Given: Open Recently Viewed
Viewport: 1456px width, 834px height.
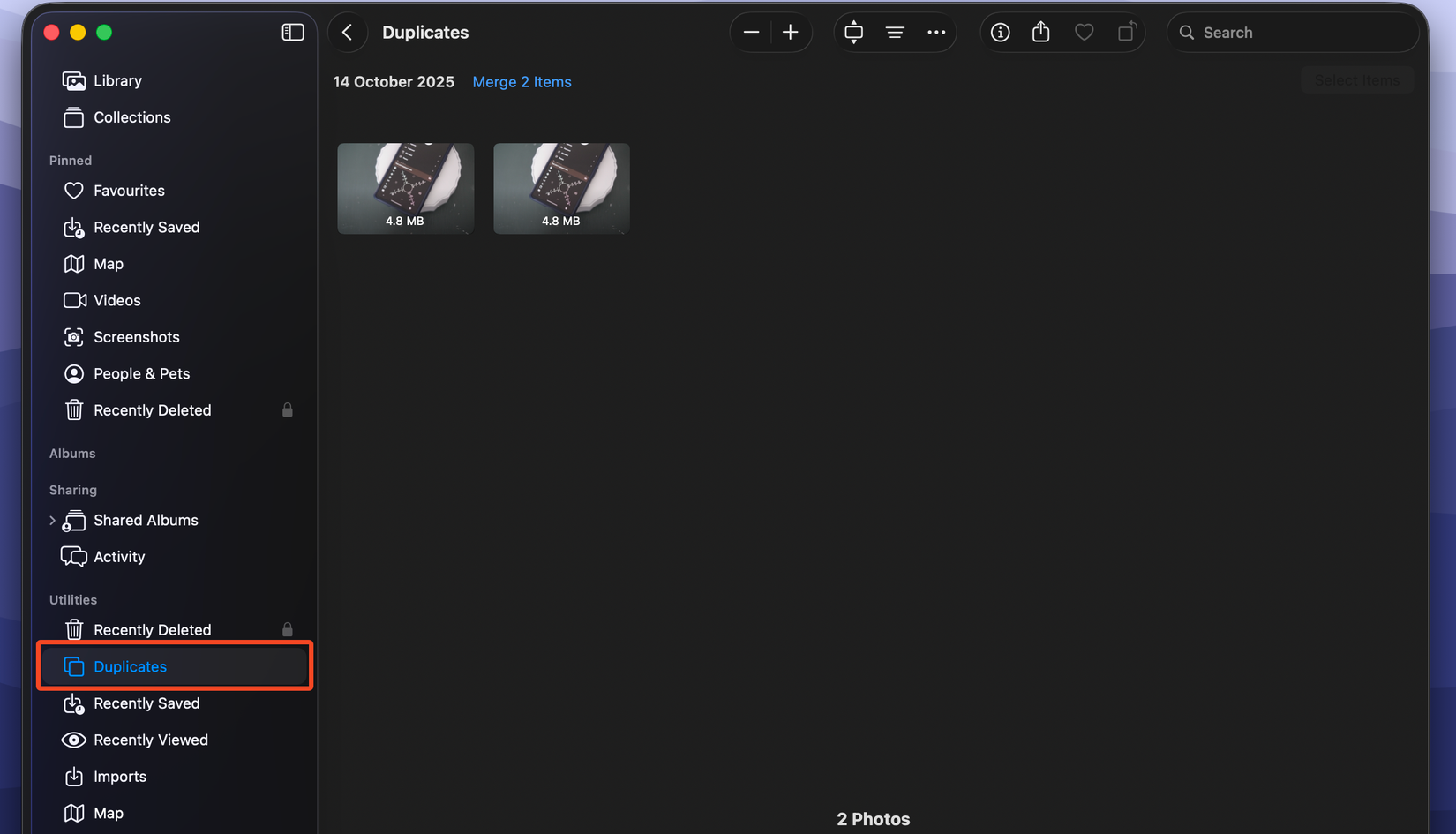Looking at the screenshot, I should click(x=151, y=740).
